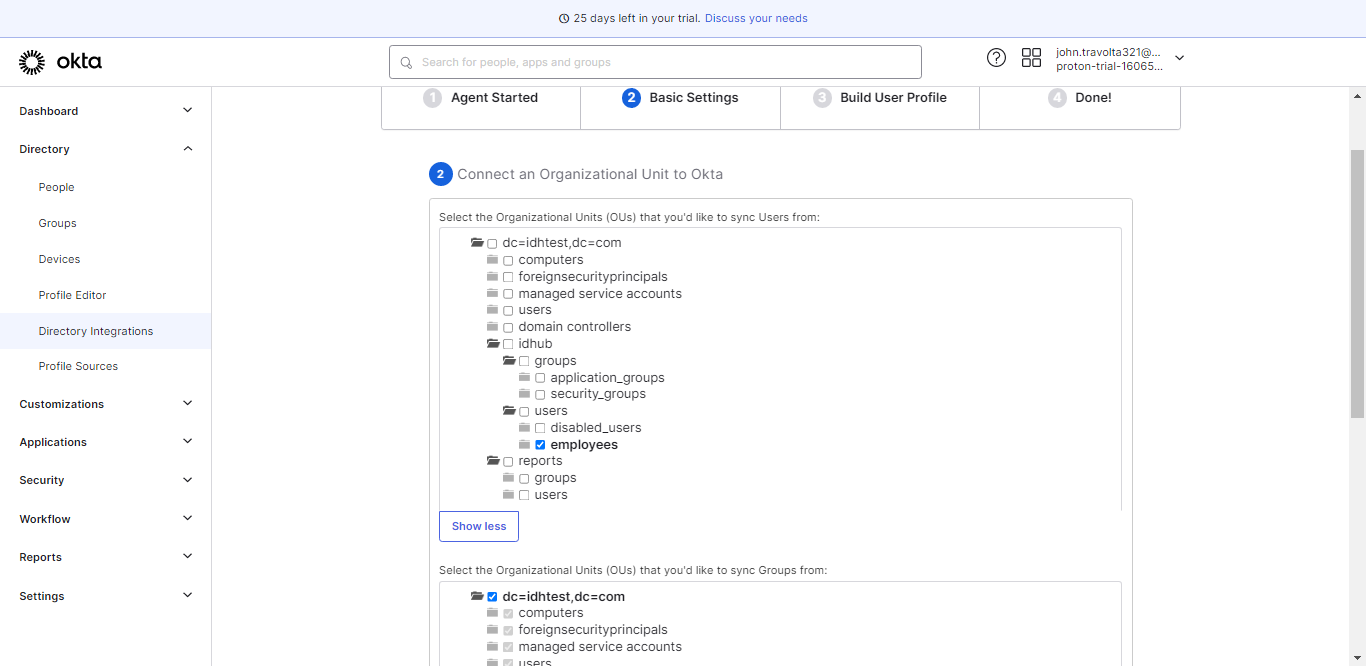This screenshot has width=1366, height=666.
Task: Click the root dc=idhtest,dc=com folder icon in Users tree
Action: coord(477,243)
